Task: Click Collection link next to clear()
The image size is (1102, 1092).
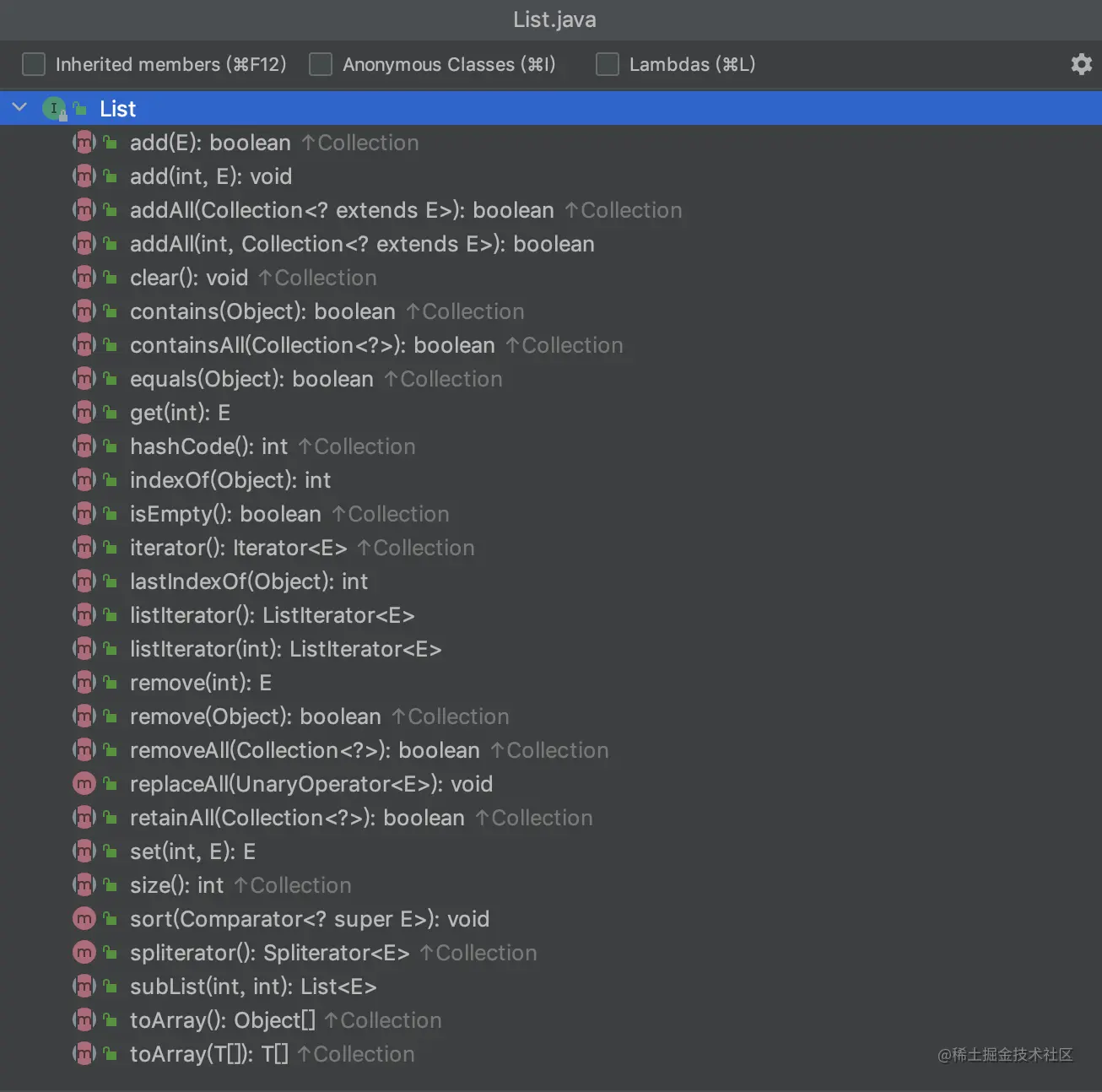Action: 317,278
